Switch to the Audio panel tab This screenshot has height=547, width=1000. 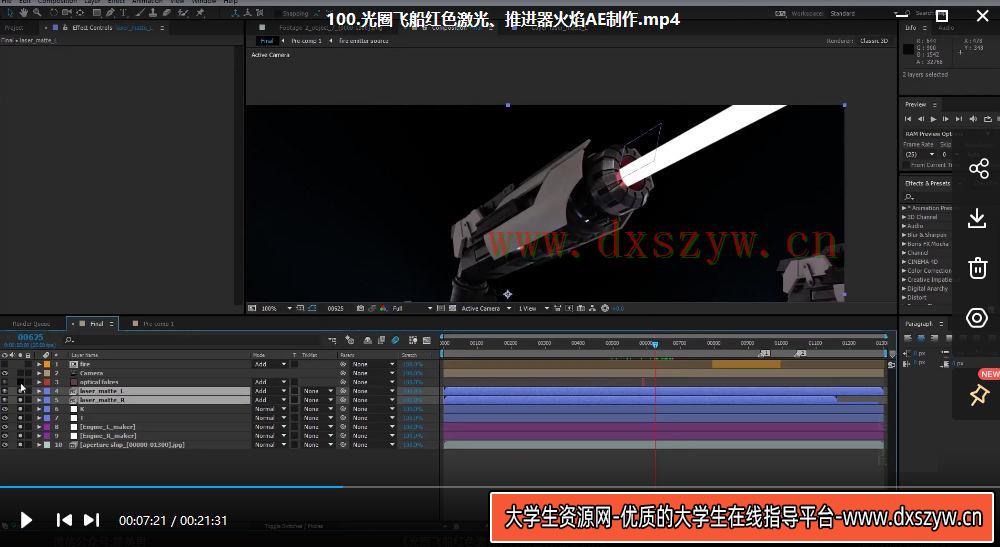[946, 27]
